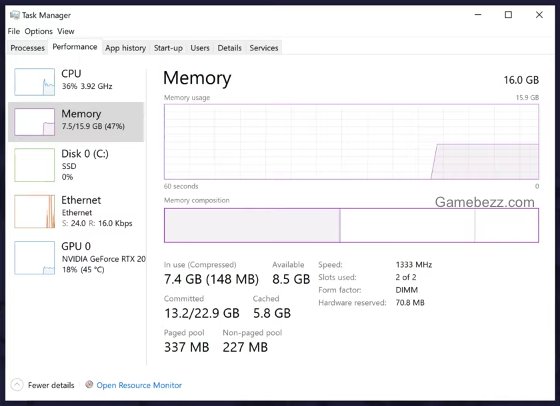This screenshot has height=406, width=560.
Task: Switch to the Services tab
Action: (x=264, y=48)
